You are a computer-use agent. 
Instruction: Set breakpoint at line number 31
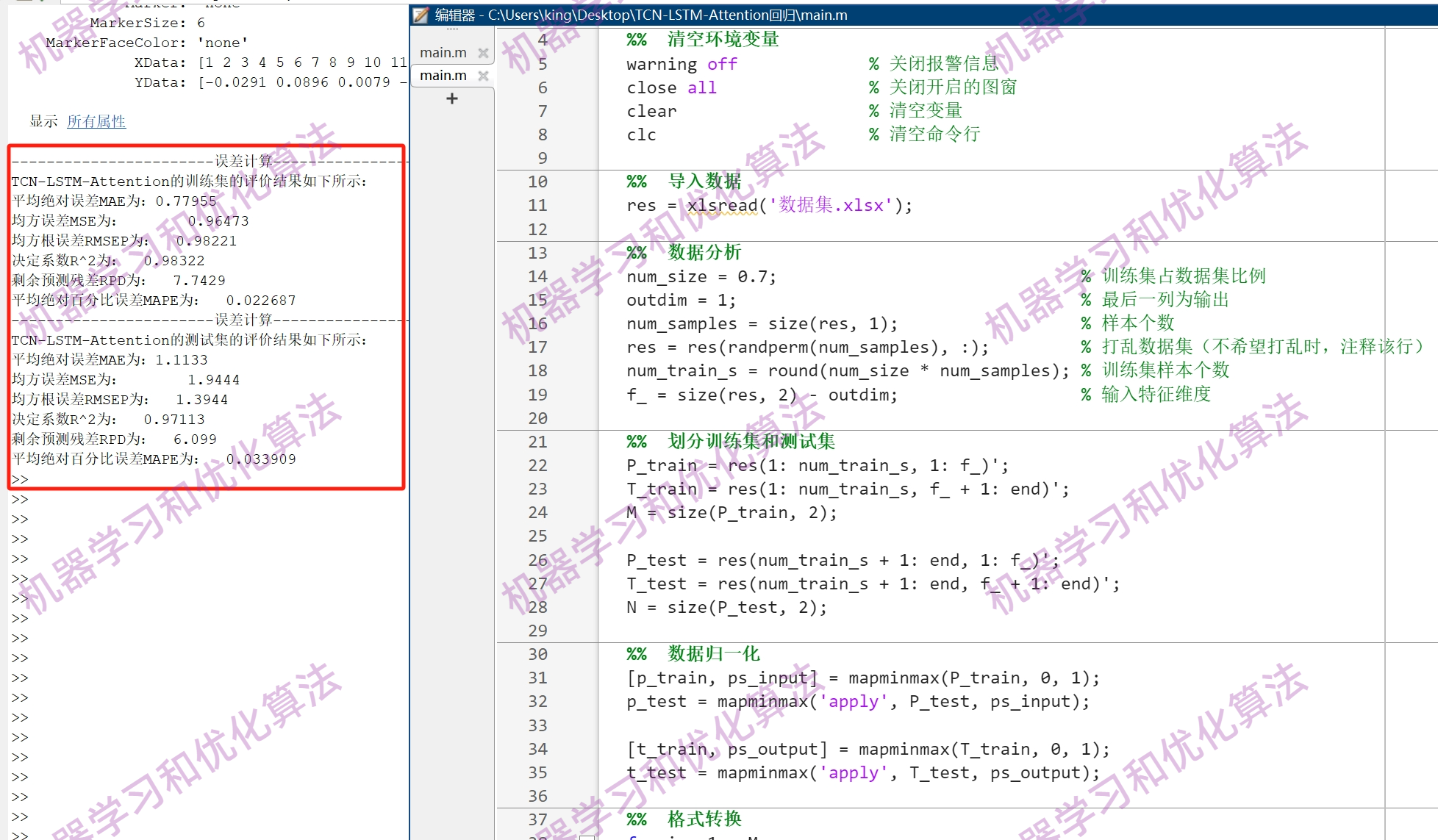coord(537,678)
